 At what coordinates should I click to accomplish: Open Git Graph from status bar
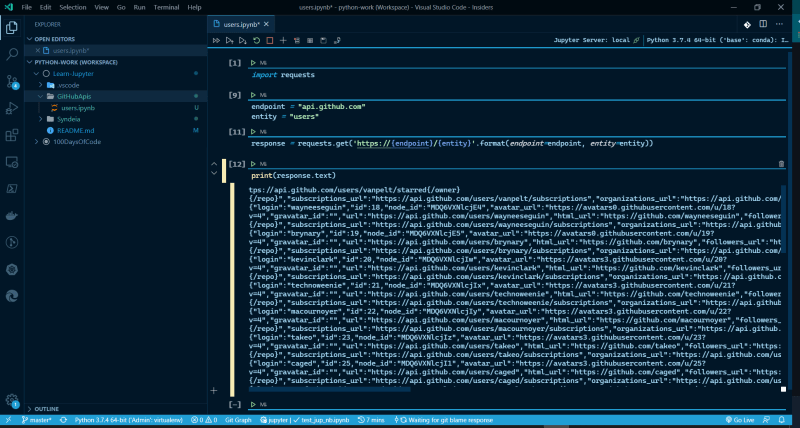tap(238, 420)
